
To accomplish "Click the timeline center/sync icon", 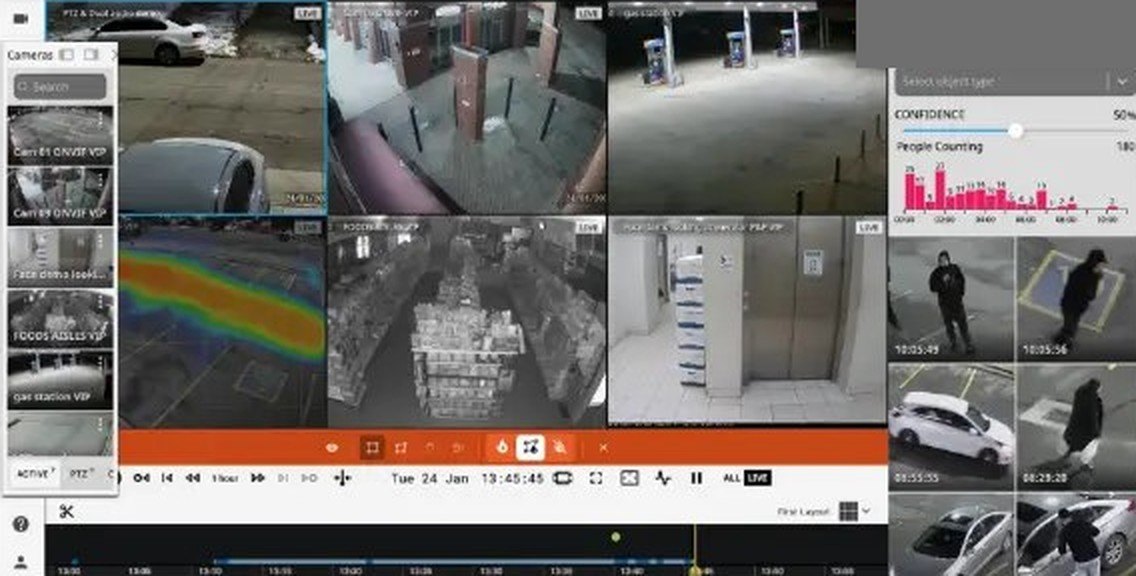I will pyautogui.click(x=342, y=478).
